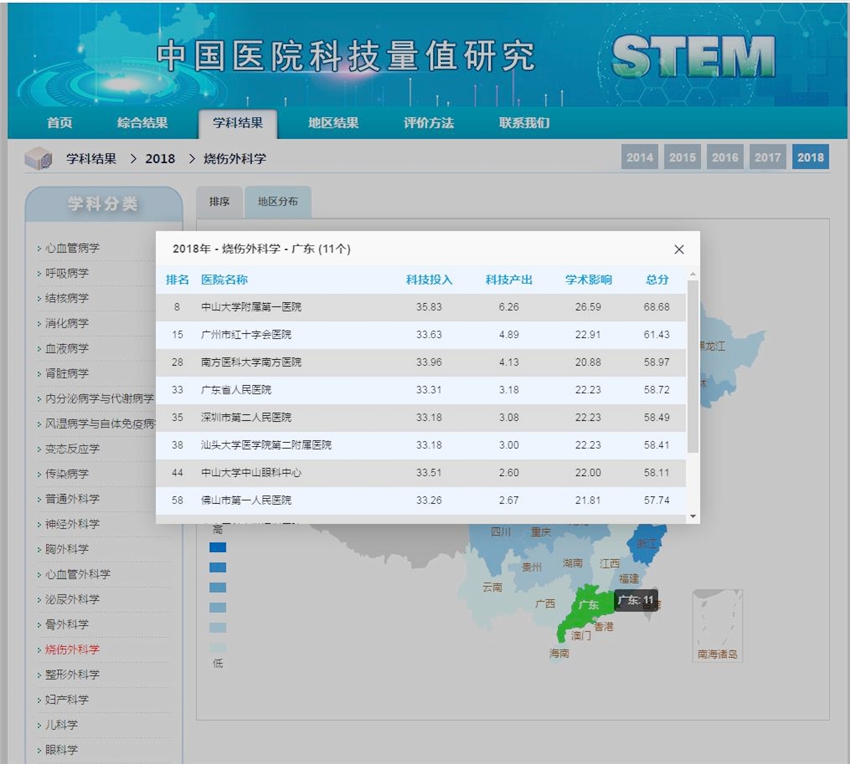This screenshot has height=764, width=850.
Task: Sort by the 科技产出 column header
Action: (x=508, y=280)
